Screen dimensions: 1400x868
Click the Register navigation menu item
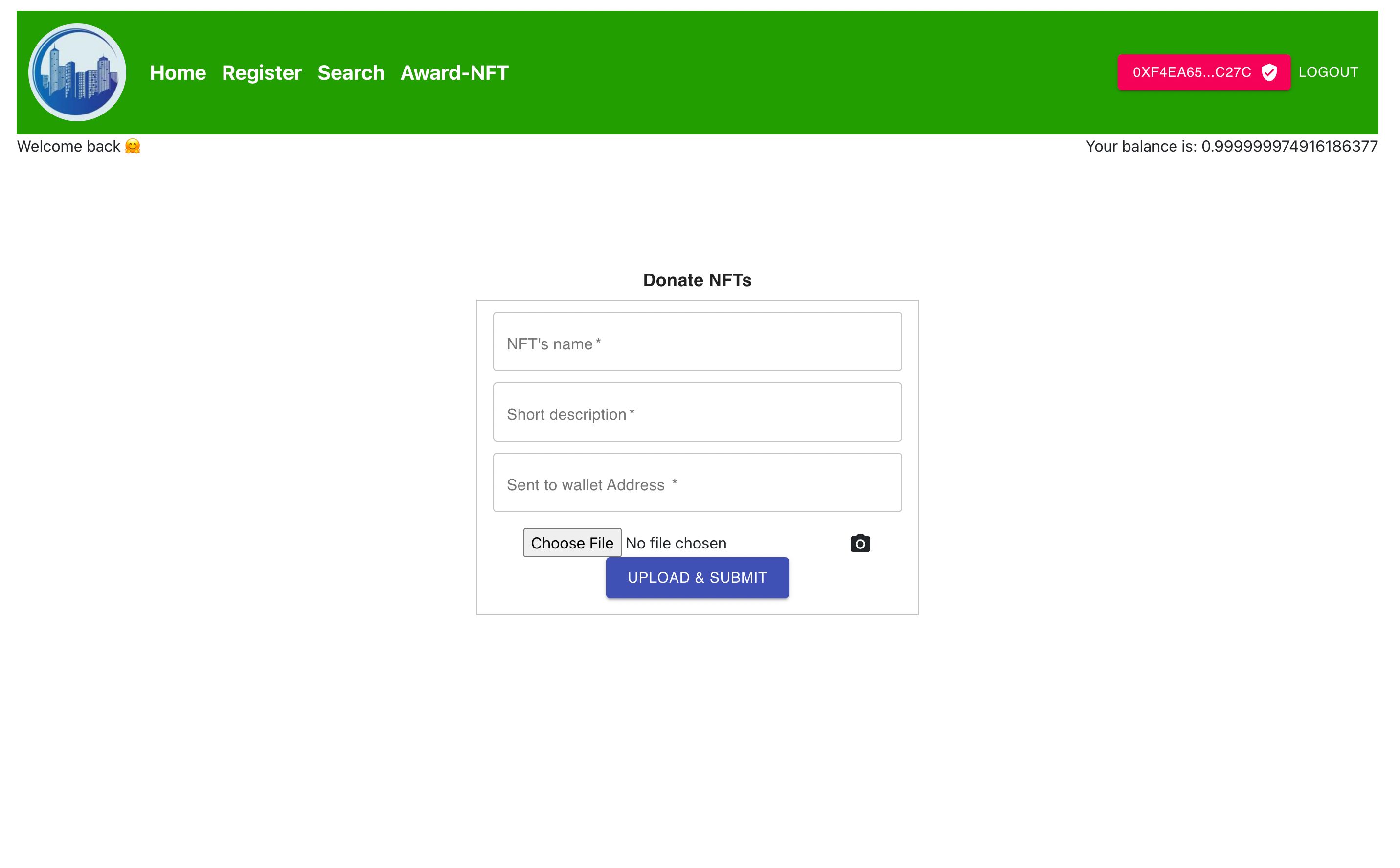click(x=261, y=72)
